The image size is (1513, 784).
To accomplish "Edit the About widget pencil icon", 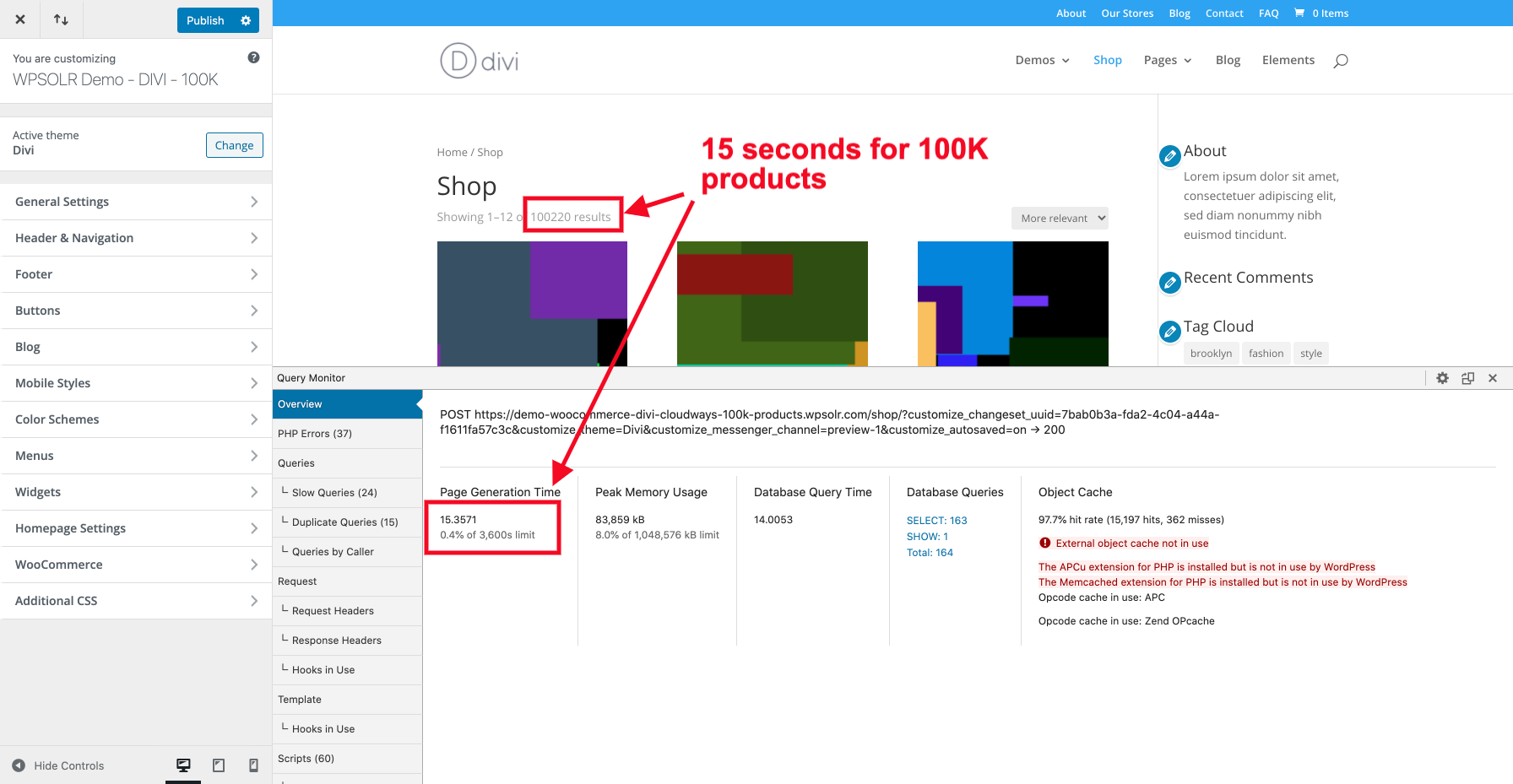I will coord(1169,156).
